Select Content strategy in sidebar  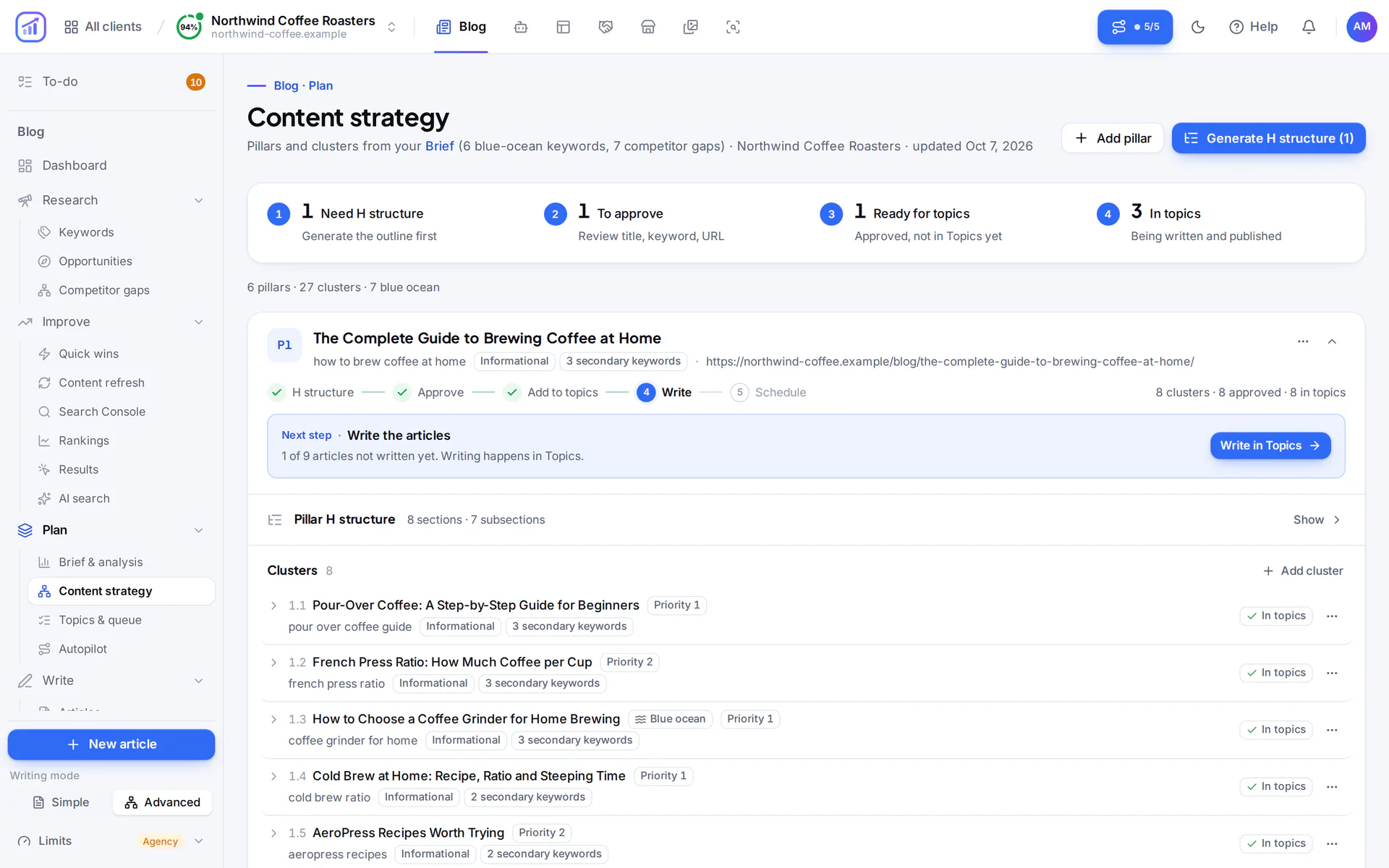(121, 591)
